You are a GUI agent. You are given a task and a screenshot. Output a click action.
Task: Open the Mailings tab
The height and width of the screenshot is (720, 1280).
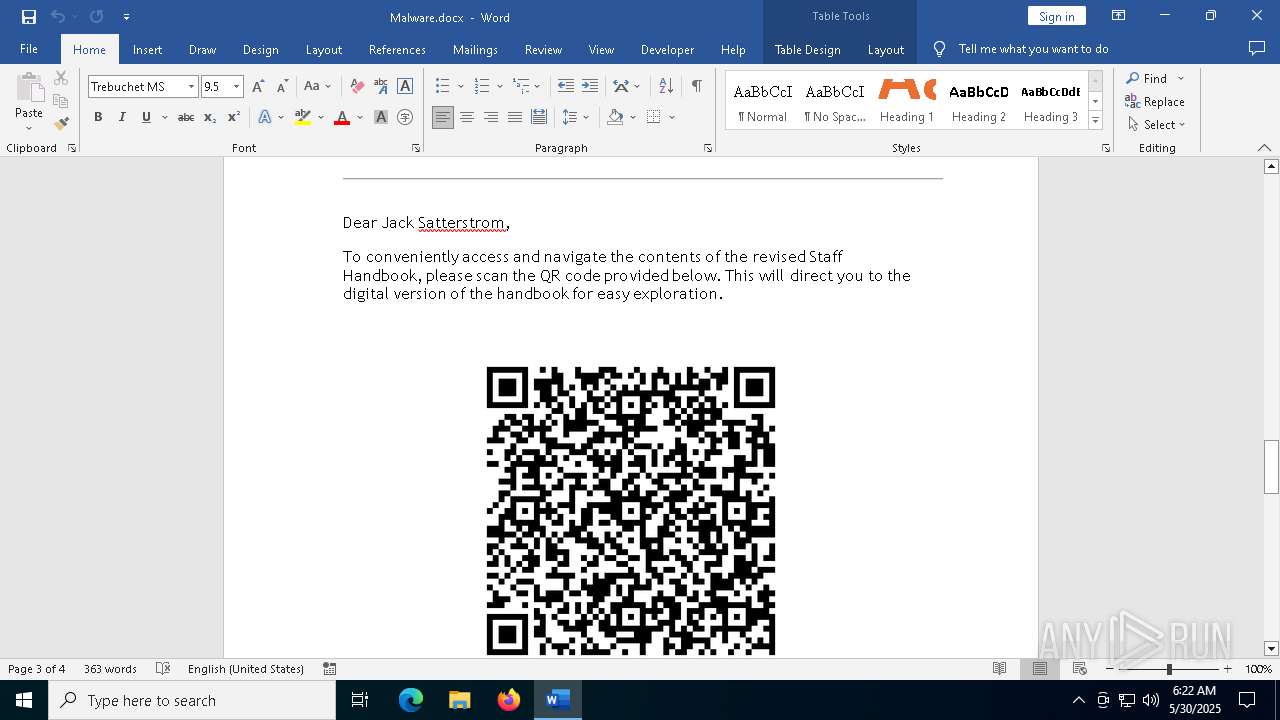(475, 49)
